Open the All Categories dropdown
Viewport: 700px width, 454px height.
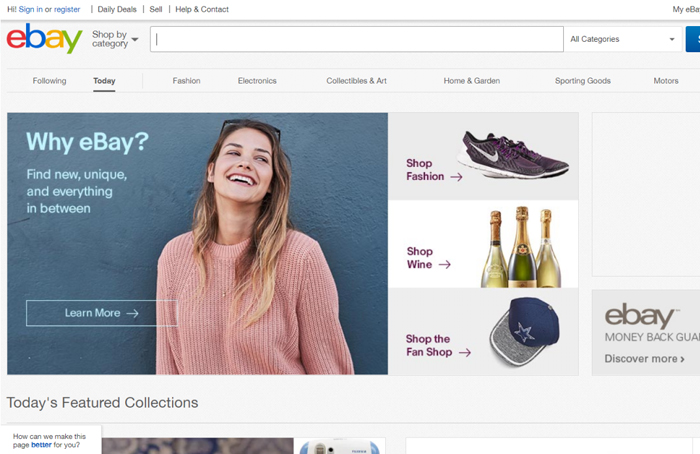point(623,39)
